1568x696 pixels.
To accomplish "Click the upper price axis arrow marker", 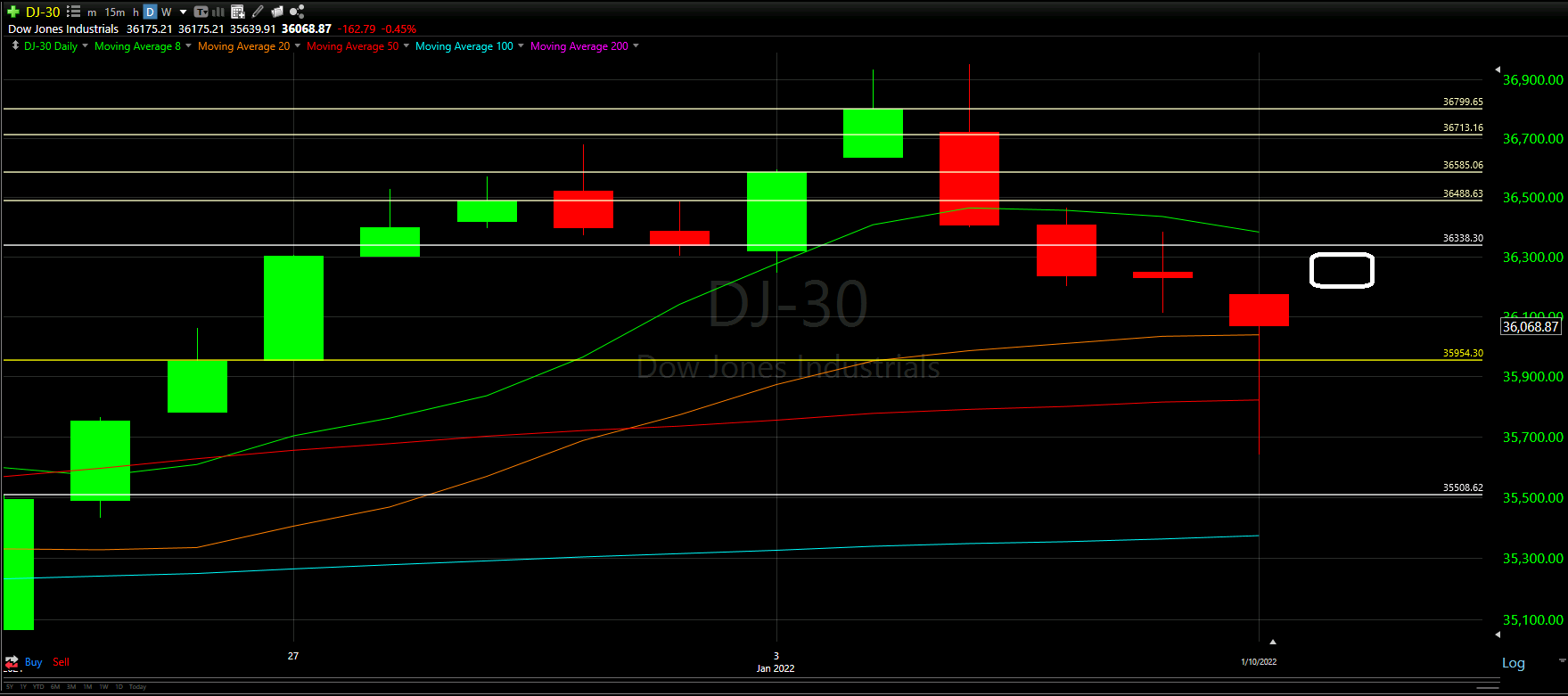I will (1498, 69).
